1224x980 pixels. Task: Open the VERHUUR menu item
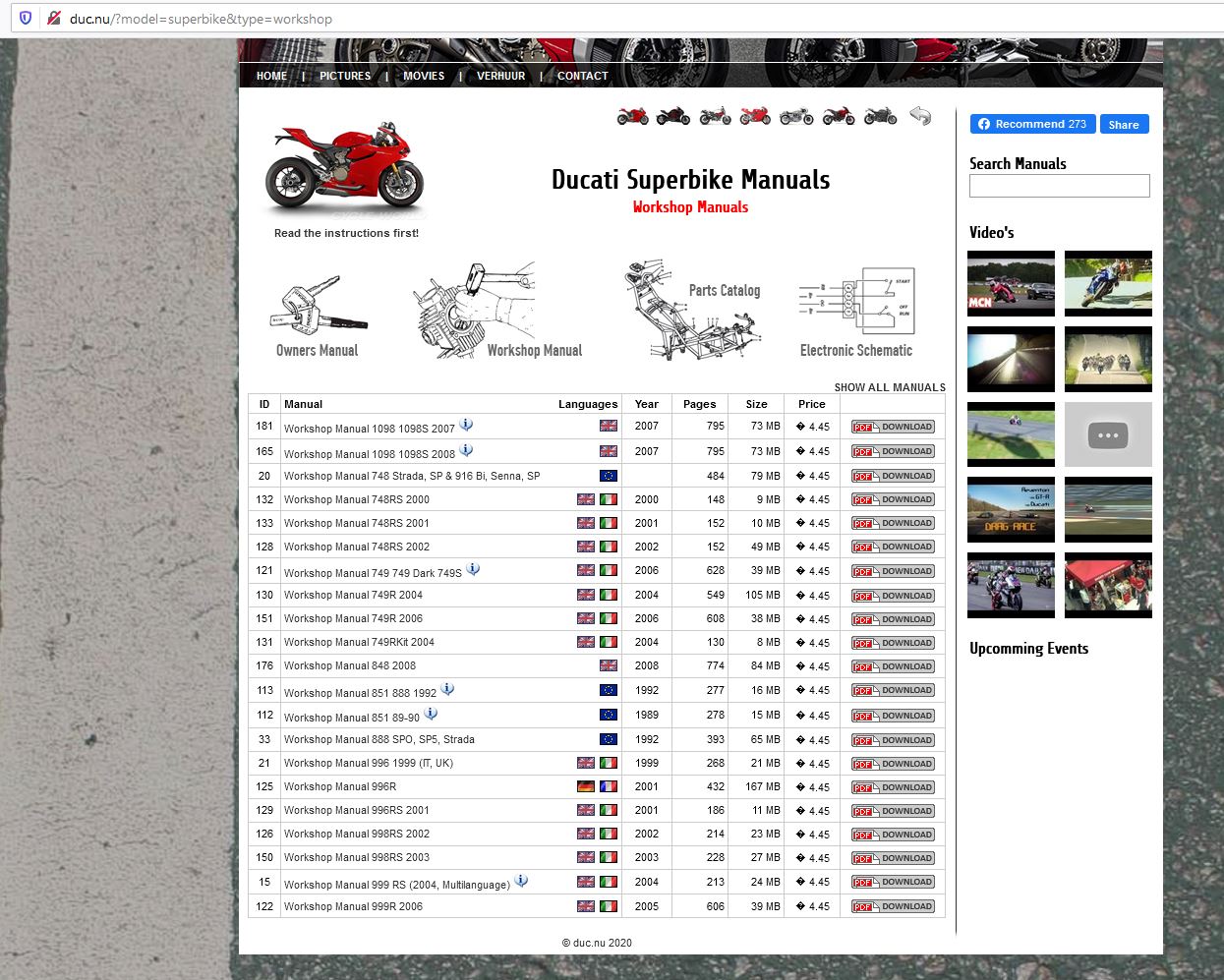tap(501, 76)
